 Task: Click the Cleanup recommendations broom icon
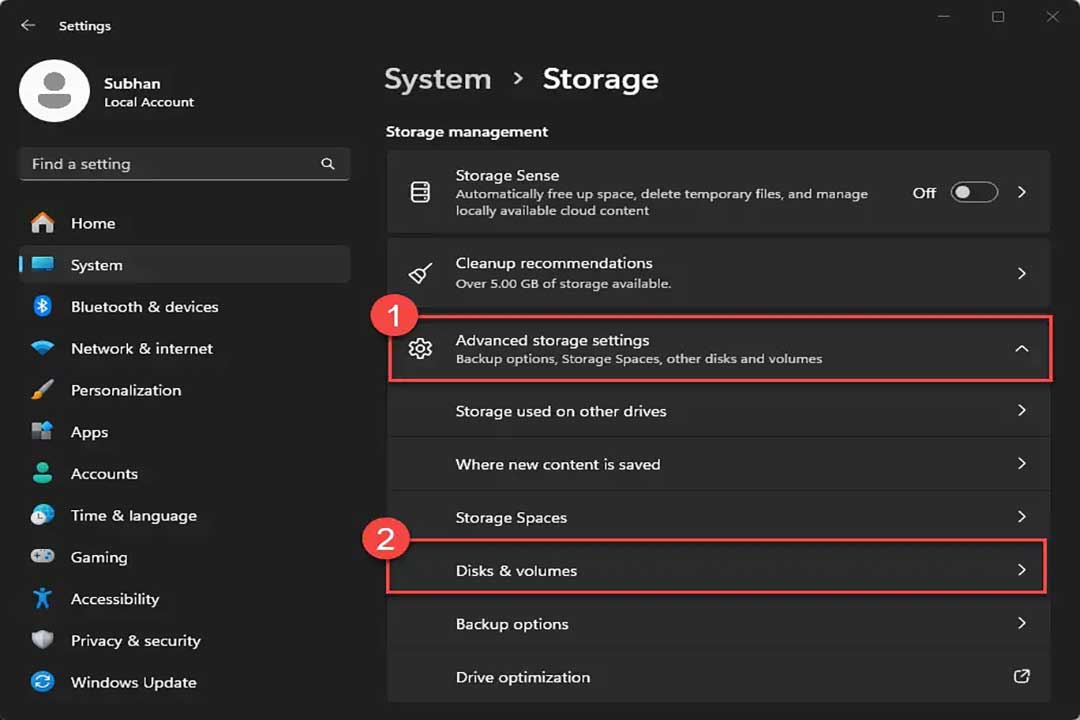[x=420, y=274]
